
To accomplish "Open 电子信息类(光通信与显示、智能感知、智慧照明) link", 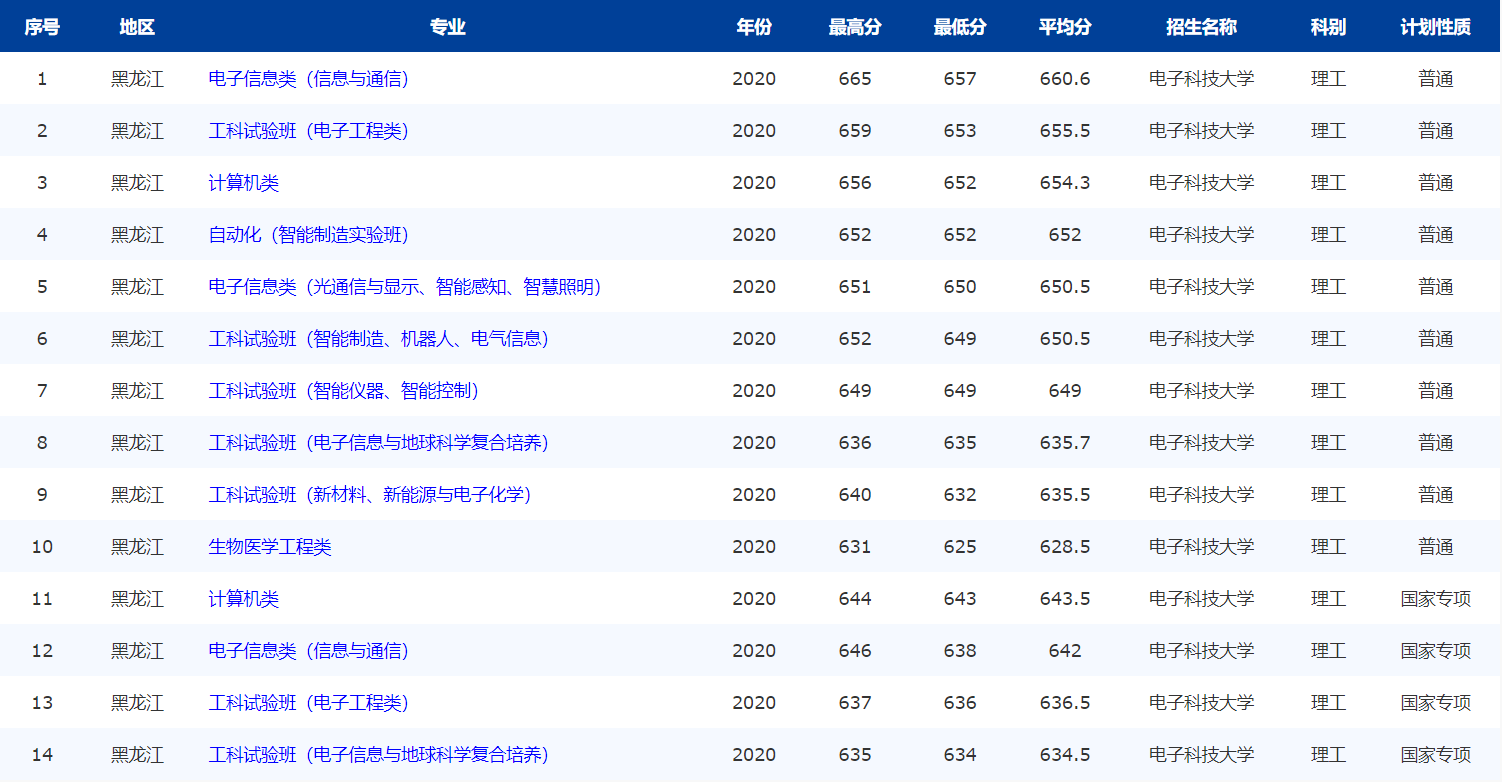I will click(405, 286).
